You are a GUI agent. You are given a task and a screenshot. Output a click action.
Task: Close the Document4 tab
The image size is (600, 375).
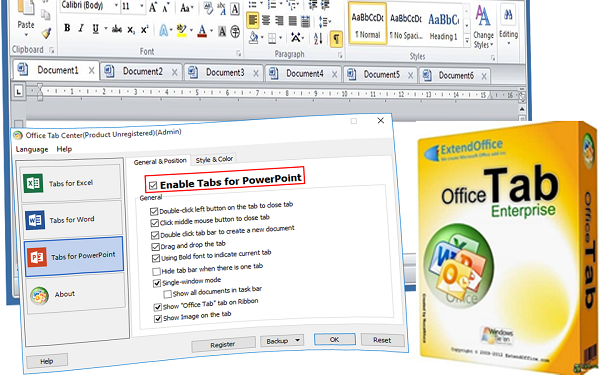coord(334,74)
